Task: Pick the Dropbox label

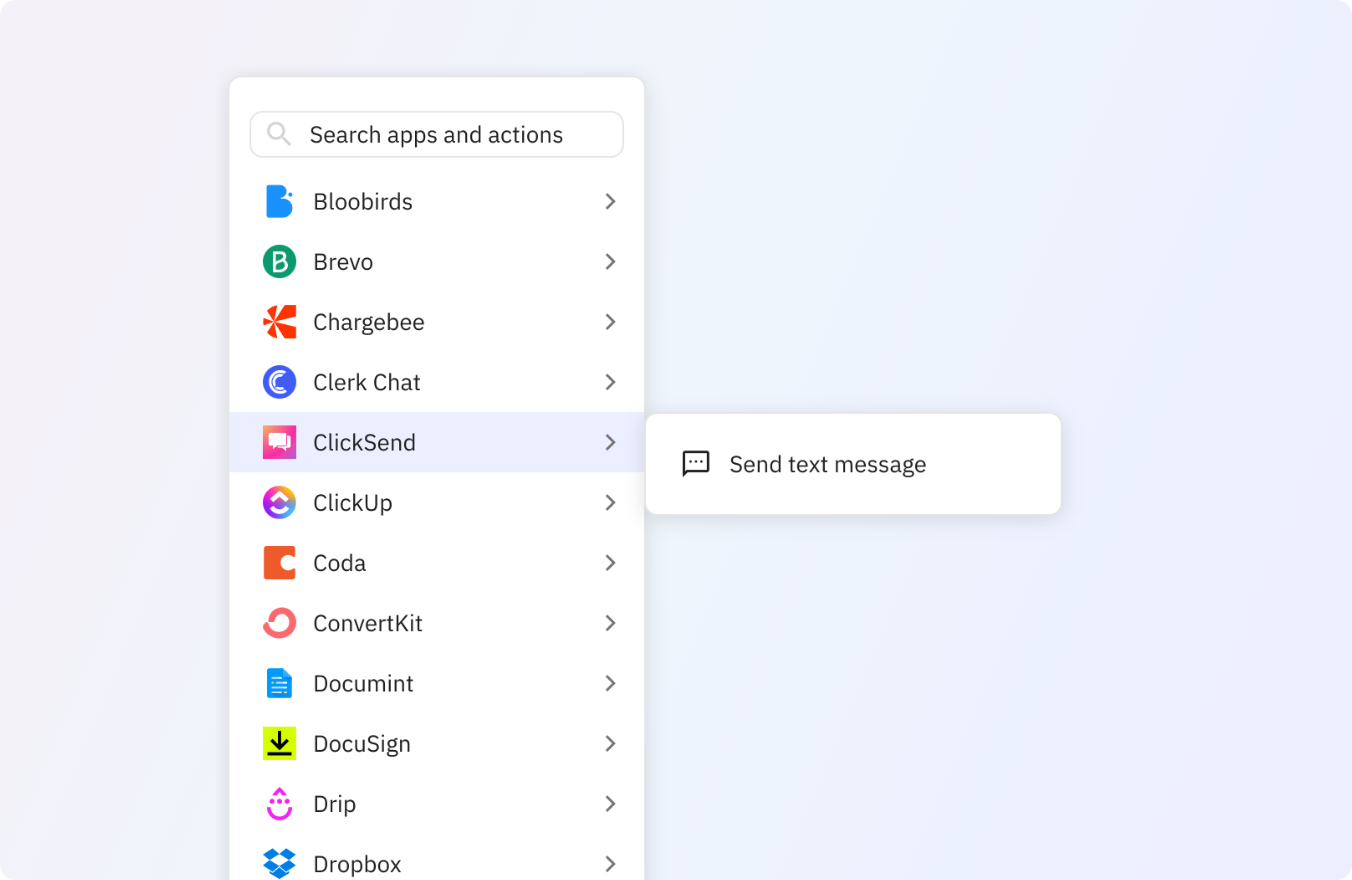Action: pos(357,864)
